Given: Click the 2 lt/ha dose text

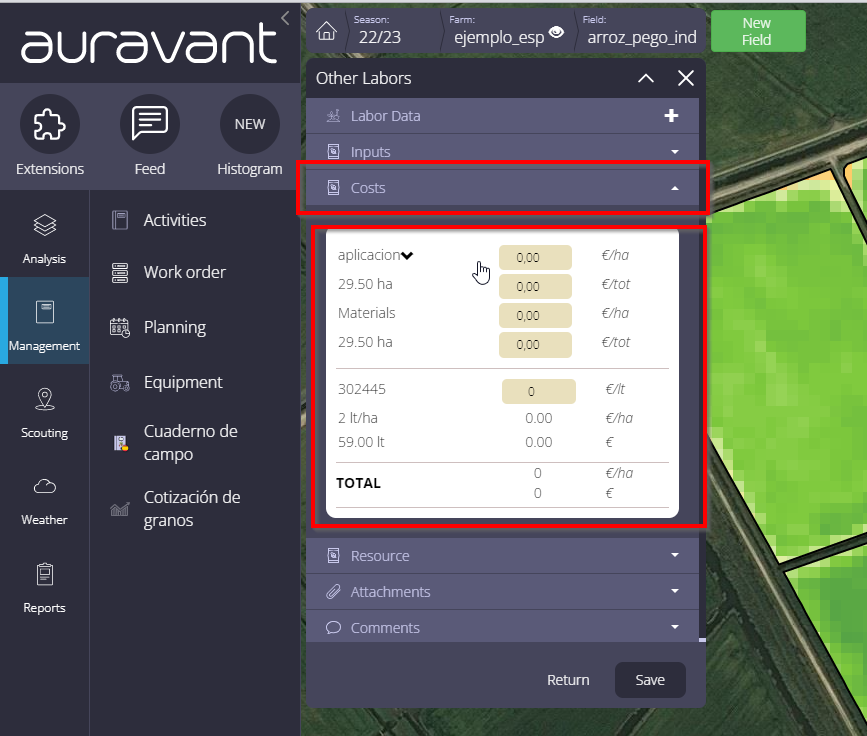Looking at the screenshot, I should pyautogui.click(x=358, y=418).
